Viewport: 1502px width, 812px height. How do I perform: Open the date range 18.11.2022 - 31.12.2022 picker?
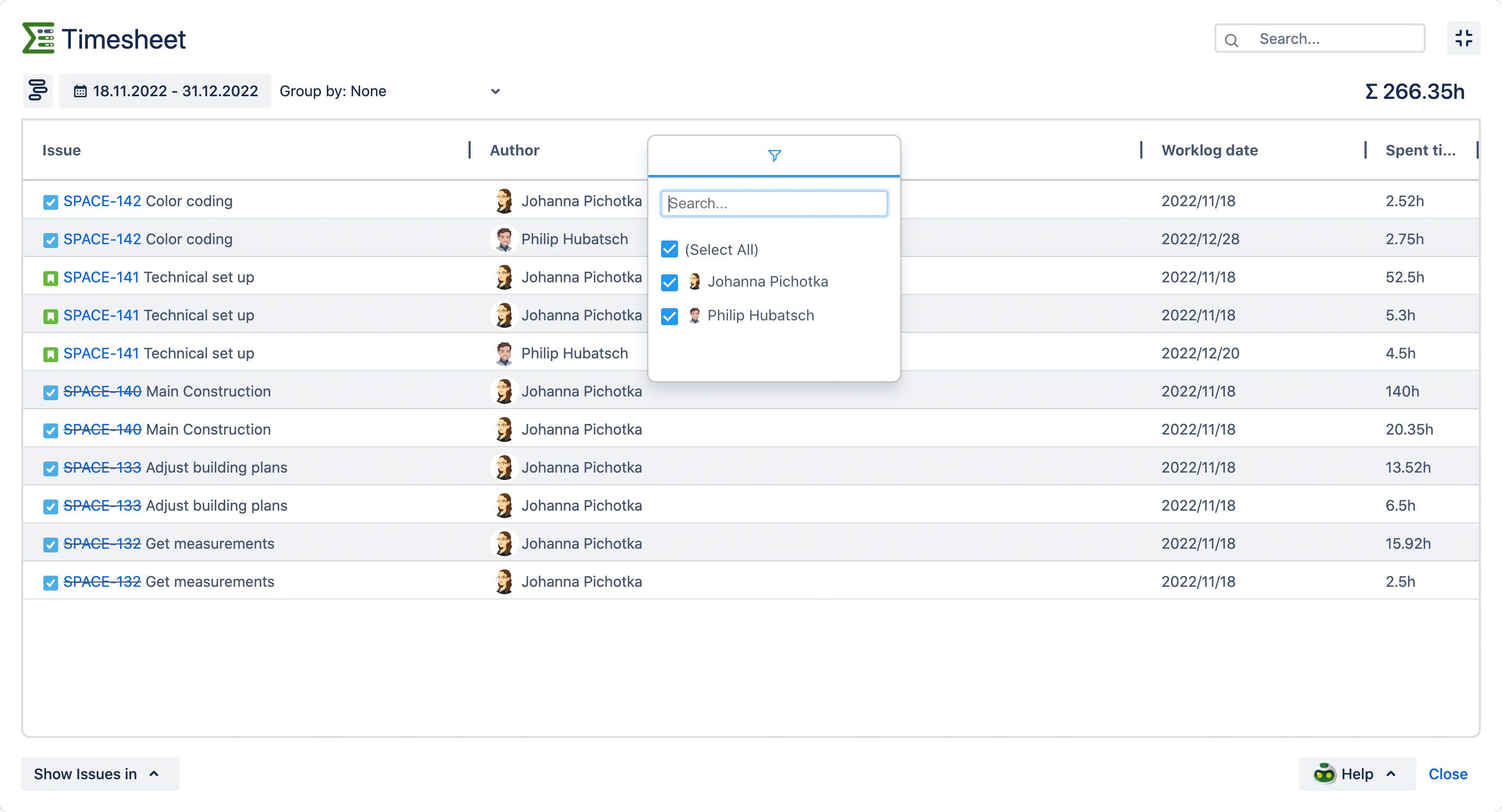(x=166, y=91)
